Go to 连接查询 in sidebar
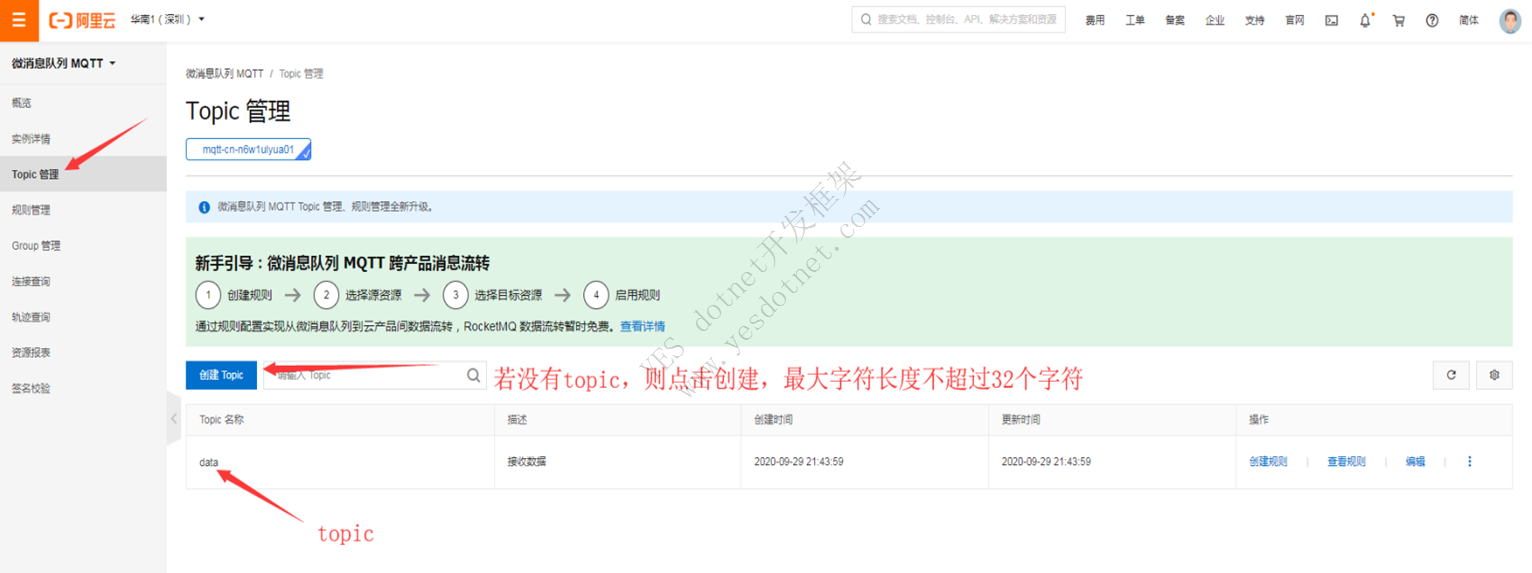The height and width of the screenshot is (573, 1532). coord(31,282)
